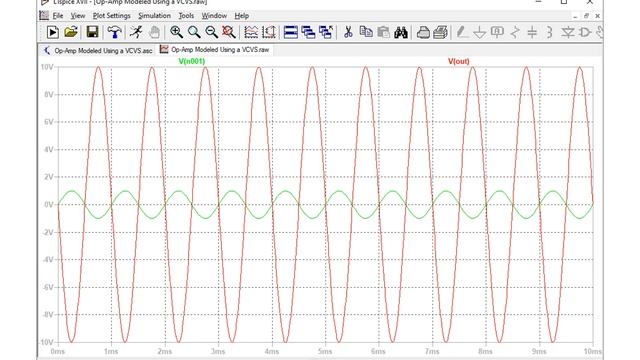Screen dimensions: 640x360
Task: Click the green V(n001) trace label
Action: pyautogui.click(x=191, y=61)
